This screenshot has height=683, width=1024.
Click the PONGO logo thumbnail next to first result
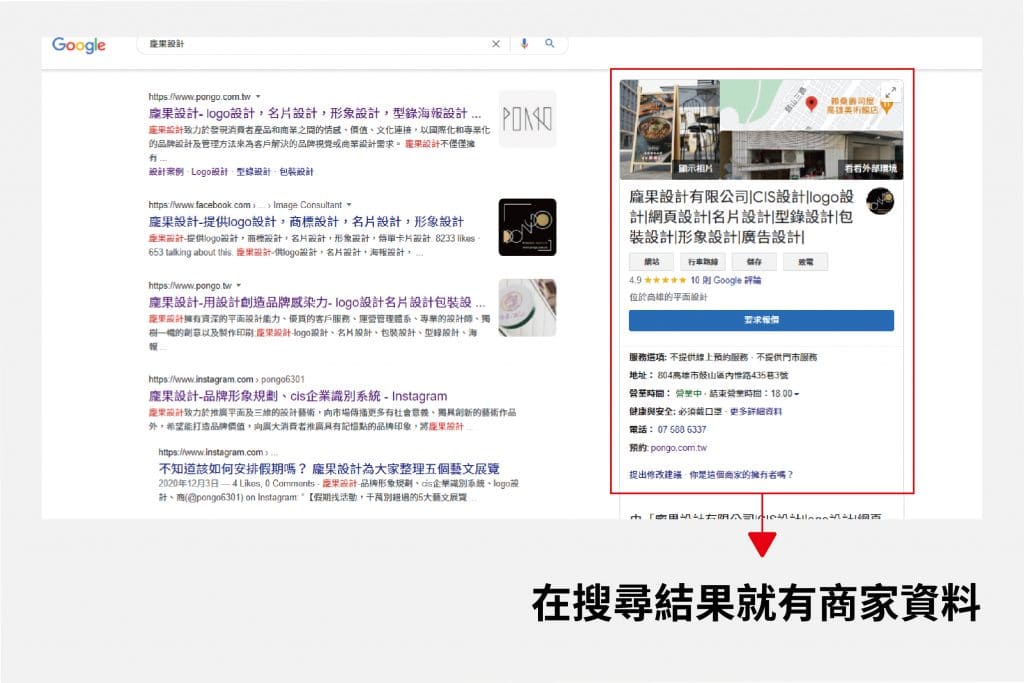point(526,120)
